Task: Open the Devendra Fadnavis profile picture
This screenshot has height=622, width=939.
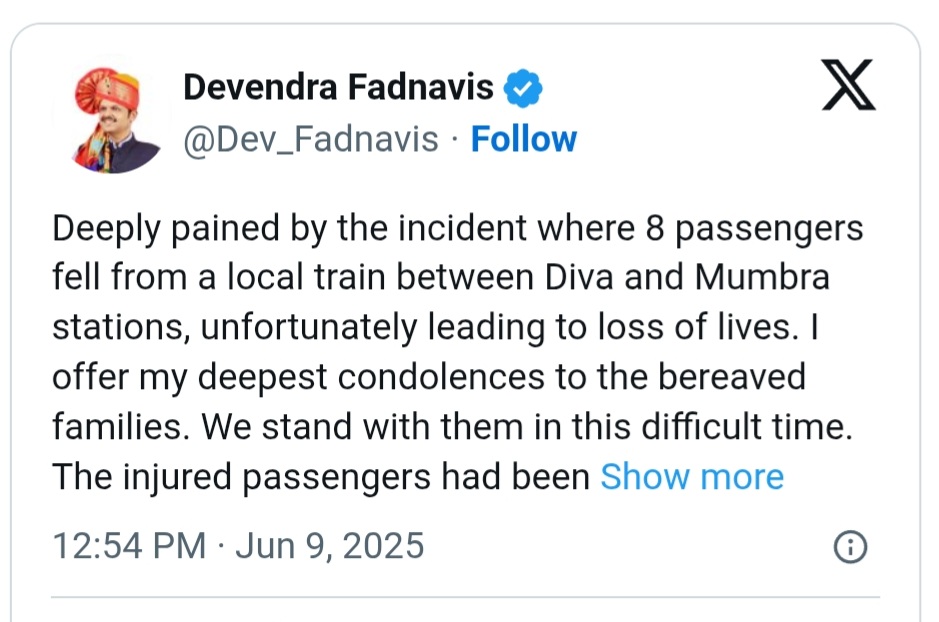Action: pos(117,120)
